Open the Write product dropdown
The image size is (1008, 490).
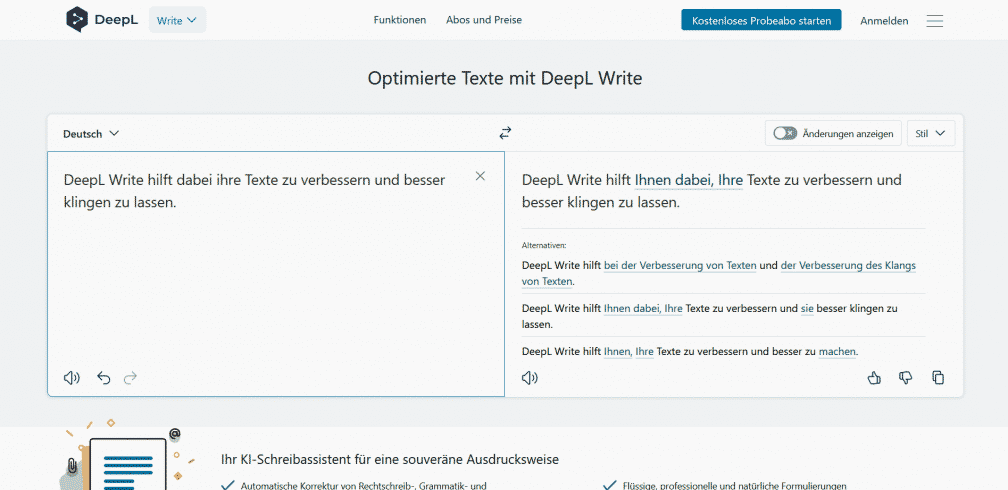(177, 20)
